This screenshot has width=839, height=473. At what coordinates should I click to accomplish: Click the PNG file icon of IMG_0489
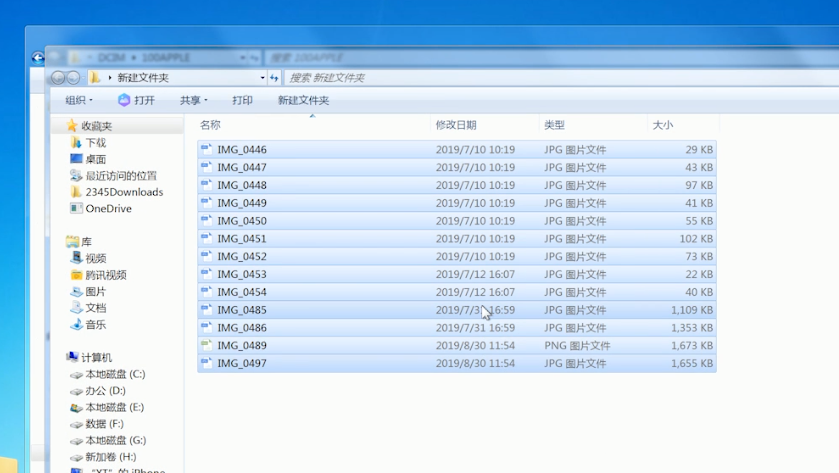207,345
